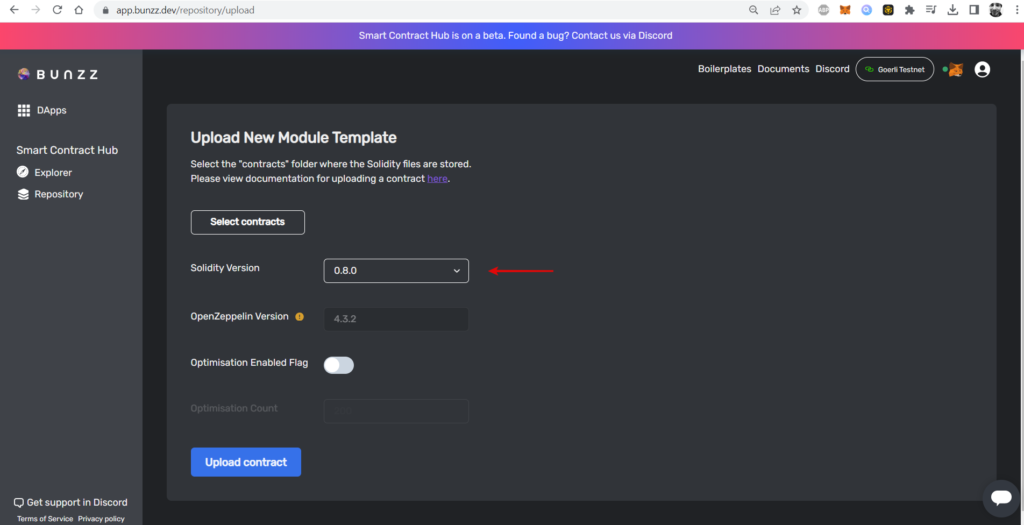
Task: Open the yellow-black square extension icon
Action: pos(888,10)
